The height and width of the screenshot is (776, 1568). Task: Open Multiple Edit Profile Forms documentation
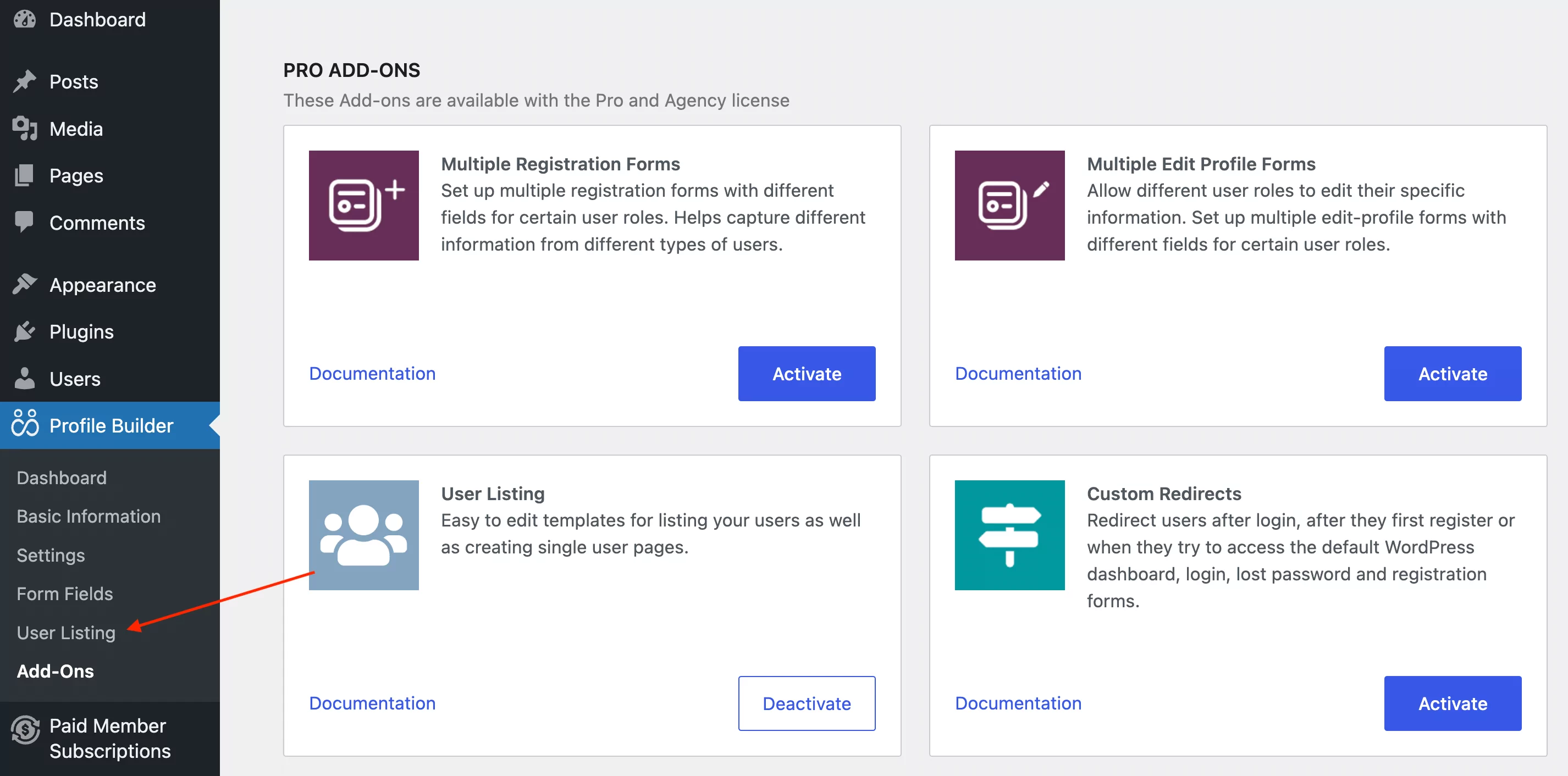point(1018,373)
